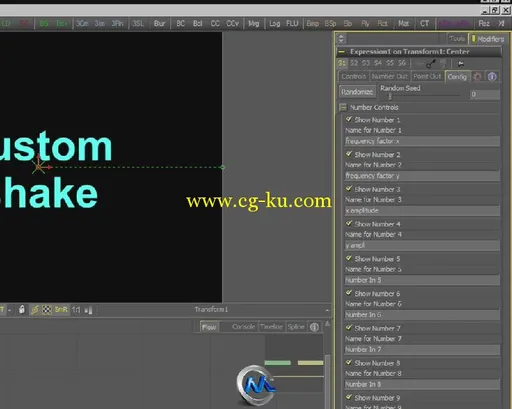Toggle viewer lock icon
The width and height of the screenshot is (512, 409).
point(22,310)
